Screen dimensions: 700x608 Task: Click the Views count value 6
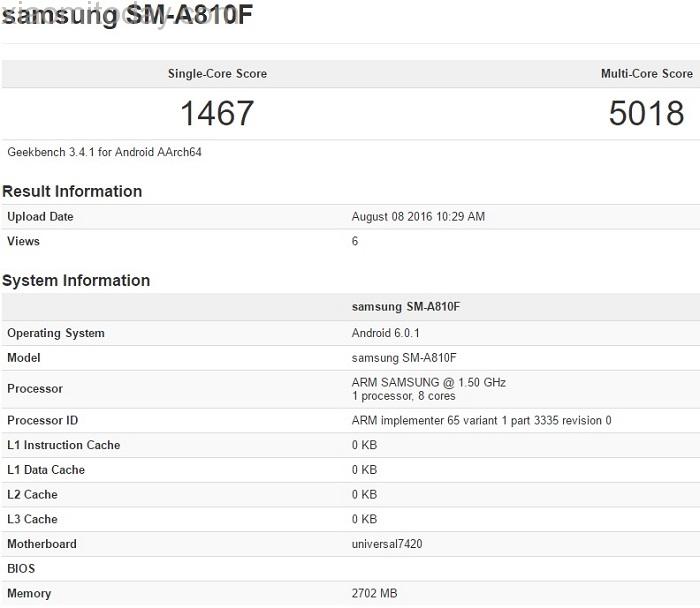pos(355,241)
